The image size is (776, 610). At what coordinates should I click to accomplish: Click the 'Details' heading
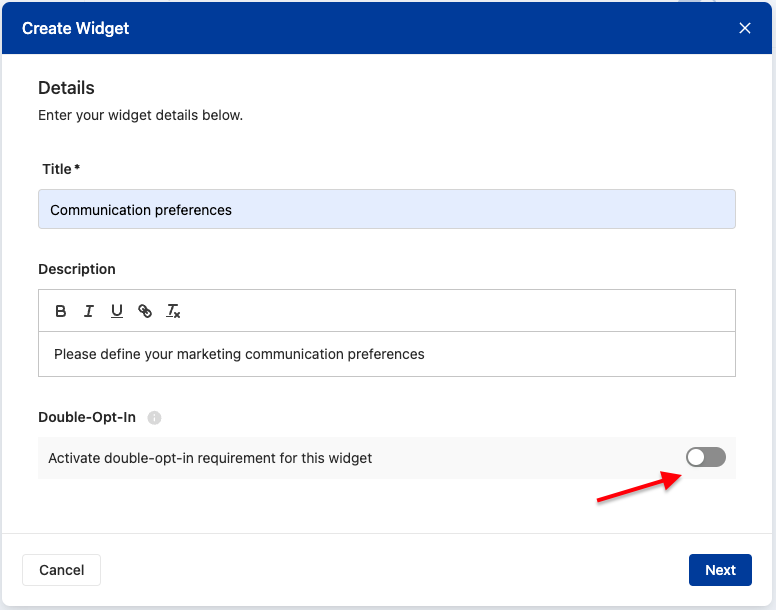[66, 88]
